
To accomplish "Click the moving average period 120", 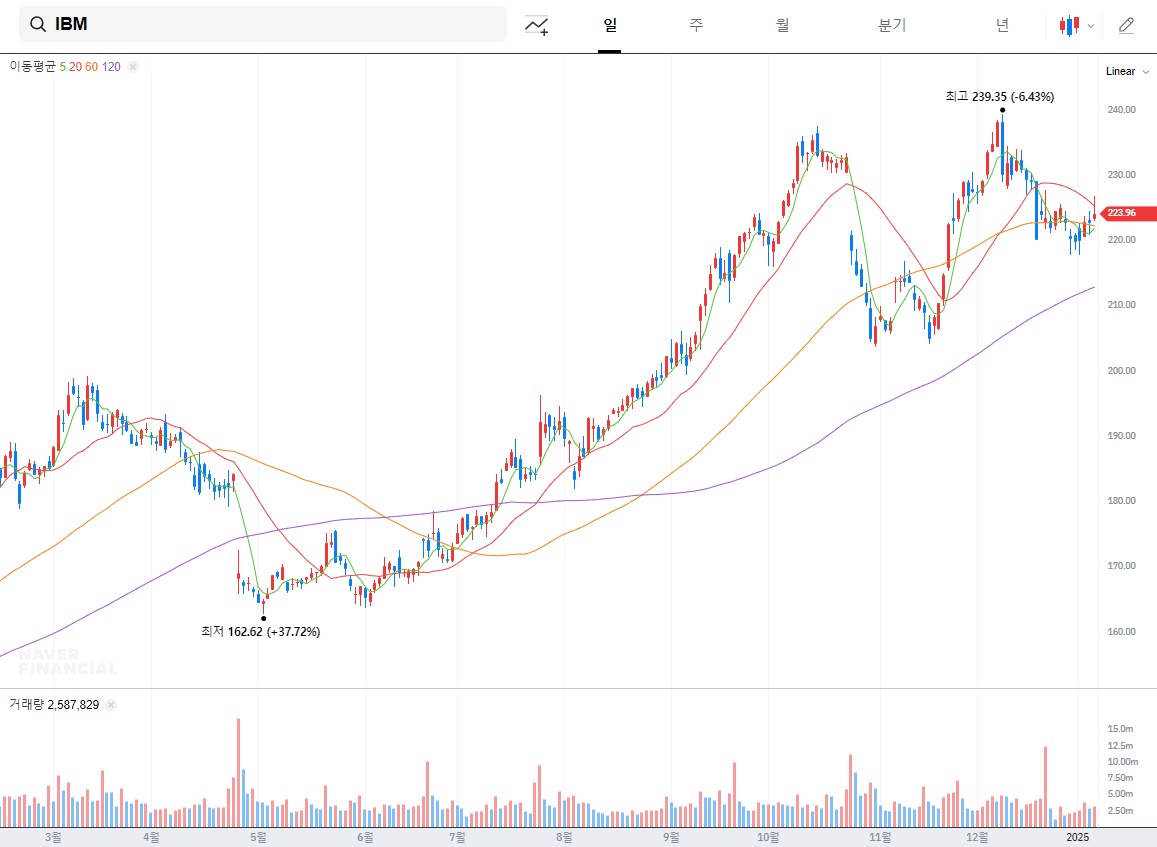I will 111,67.
